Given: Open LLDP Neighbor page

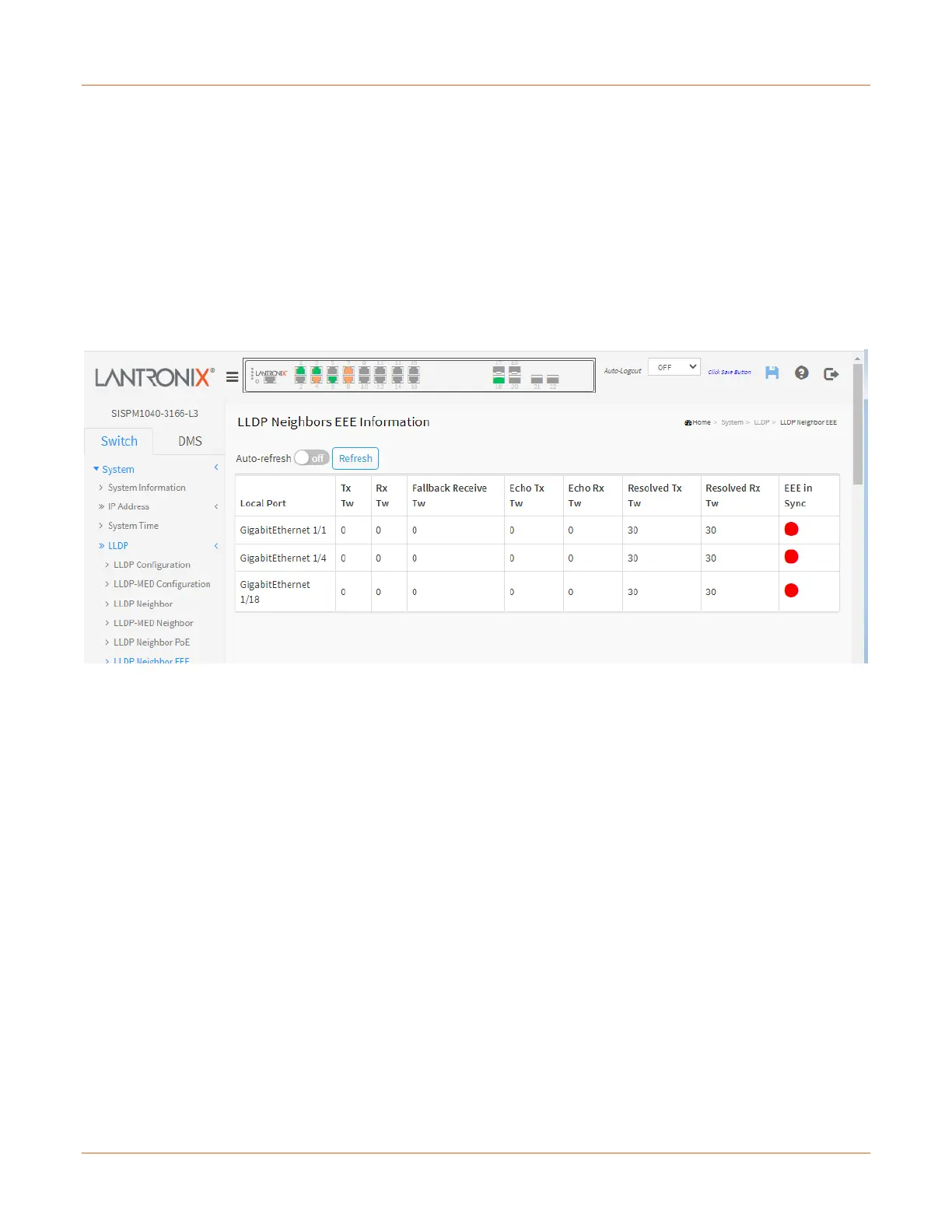Looking at the screenshot, I should (x=143, y=604).
